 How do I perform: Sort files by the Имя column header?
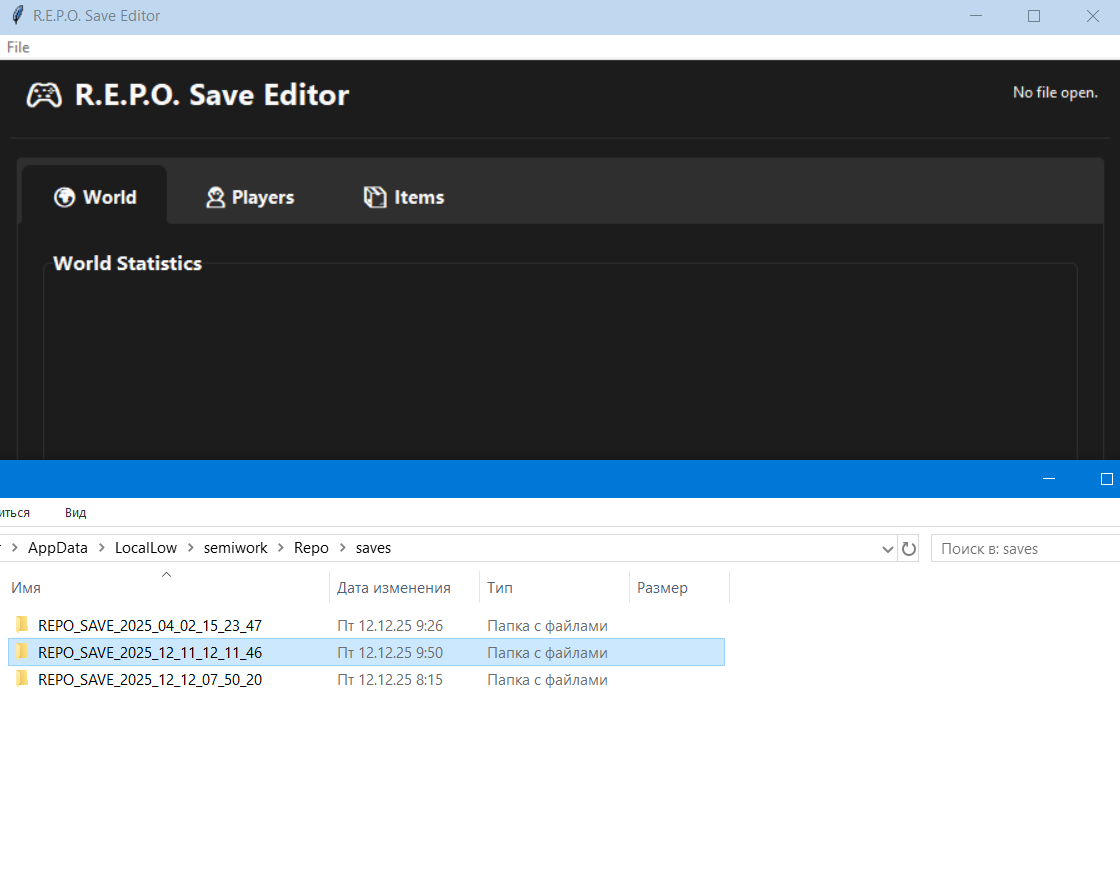26,588
